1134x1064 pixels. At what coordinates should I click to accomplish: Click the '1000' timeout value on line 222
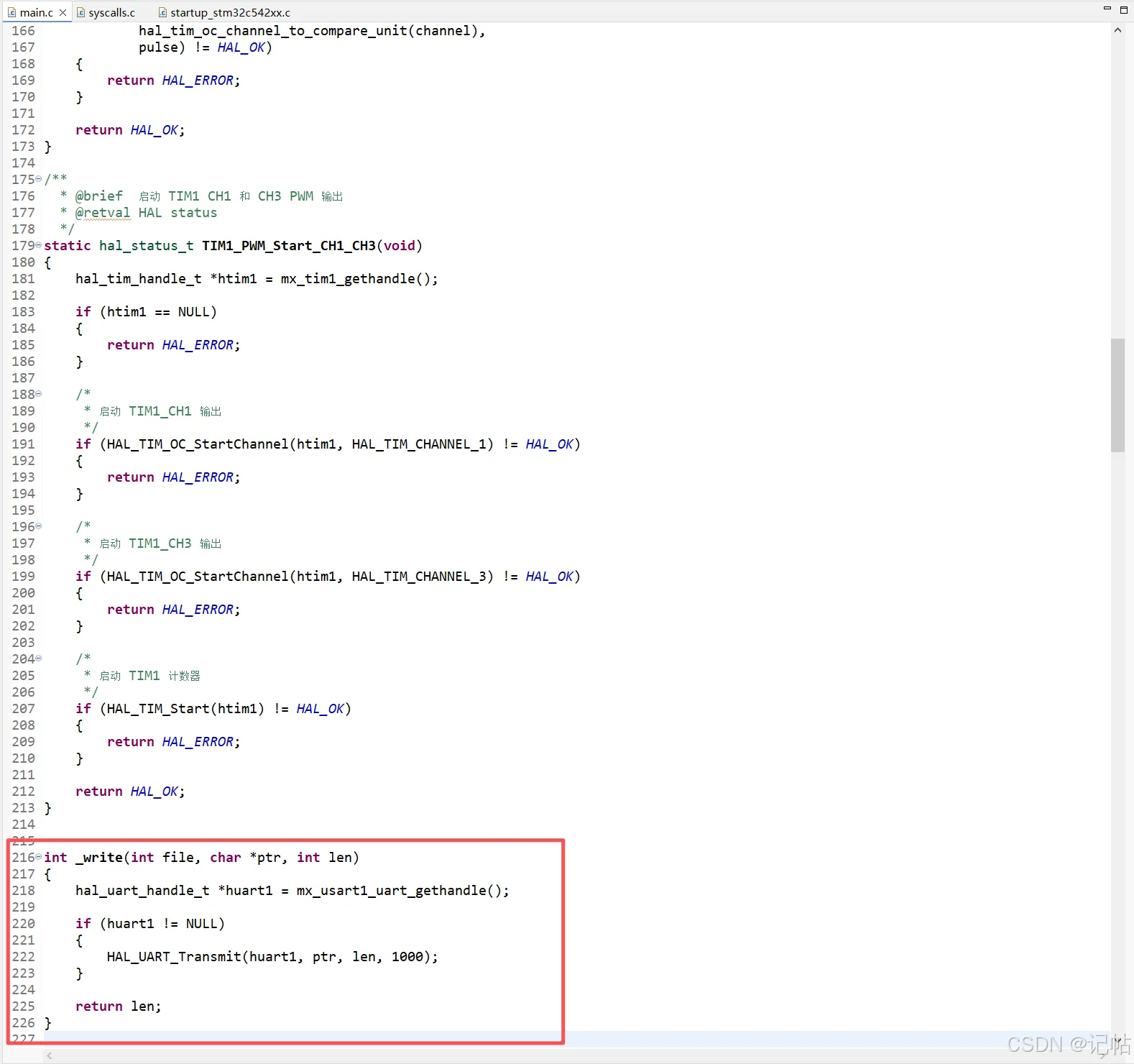pos(407,956)
